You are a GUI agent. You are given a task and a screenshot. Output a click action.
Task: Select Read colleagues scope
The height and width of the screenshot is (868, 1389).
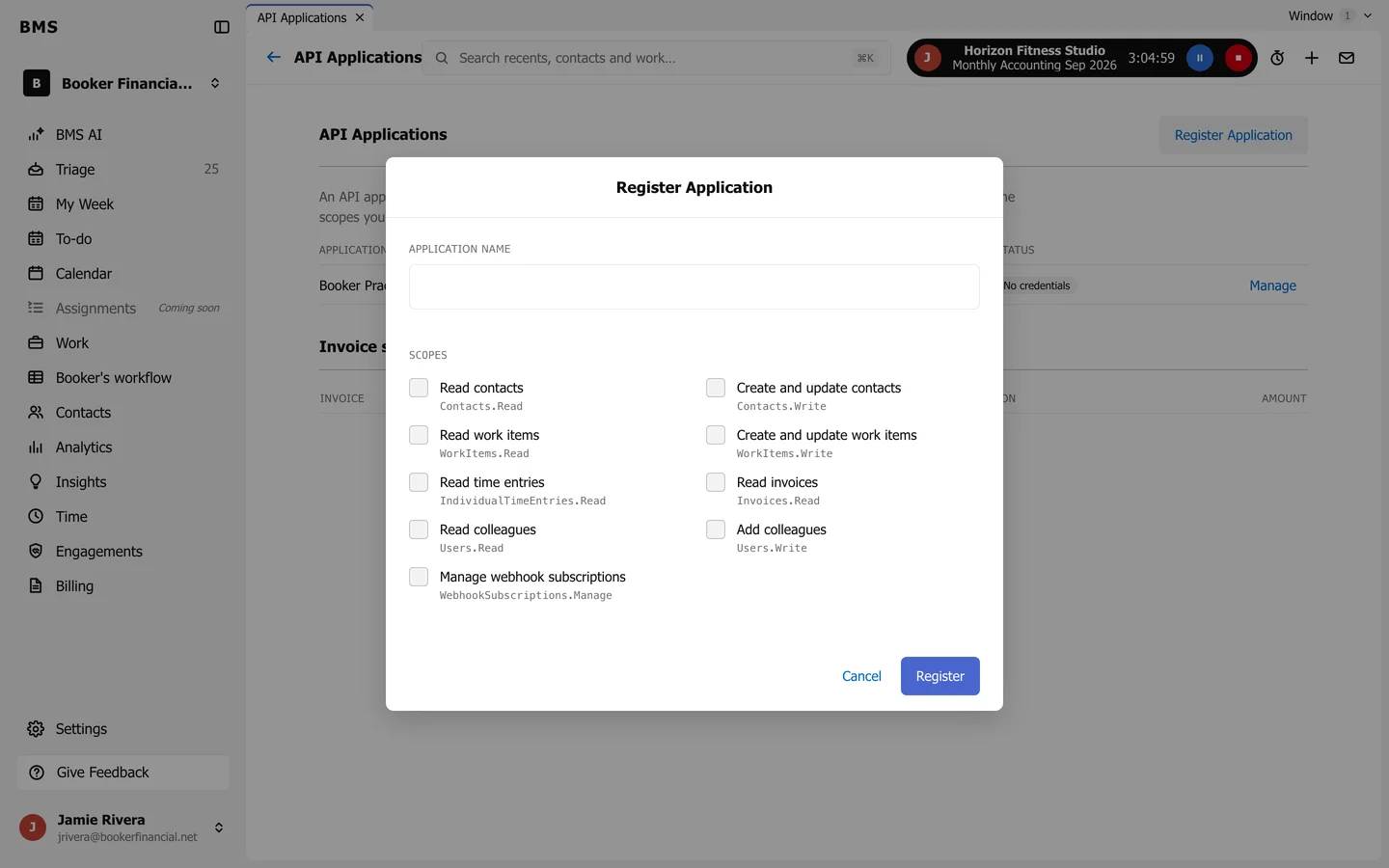coord(419,529)
